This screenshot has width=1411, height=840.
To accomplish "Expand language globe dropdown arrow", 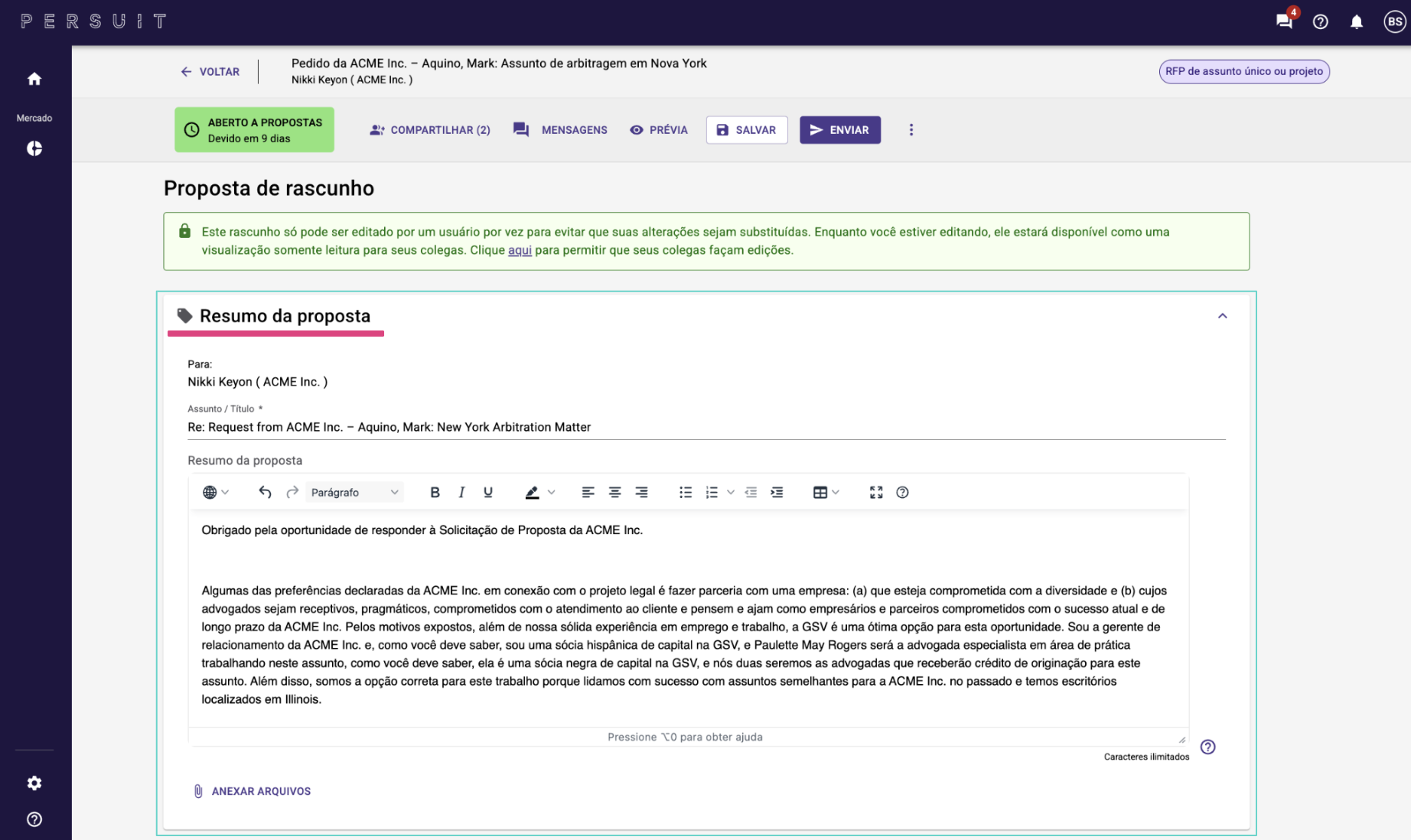I will (225, 492).
